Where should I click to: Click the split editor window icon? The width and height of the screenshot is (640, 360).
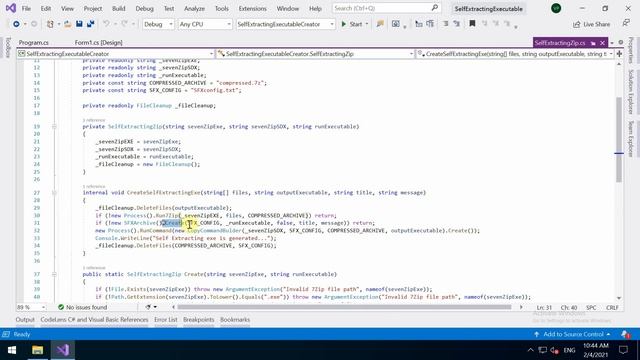click(x=619, y=54)
